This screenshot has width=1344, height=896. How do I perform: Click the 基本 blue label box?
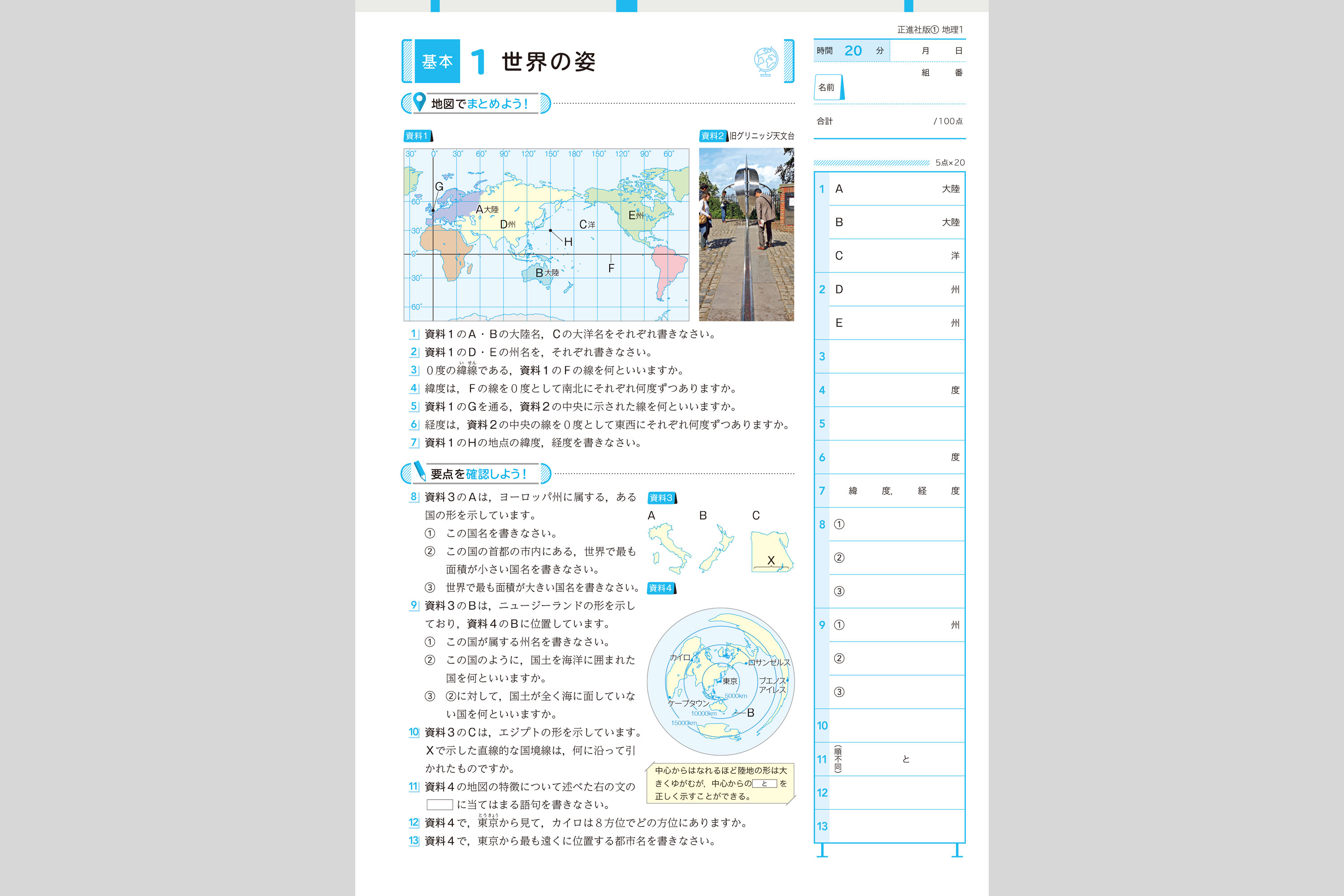pyautogui.click(x=437, y=61)
